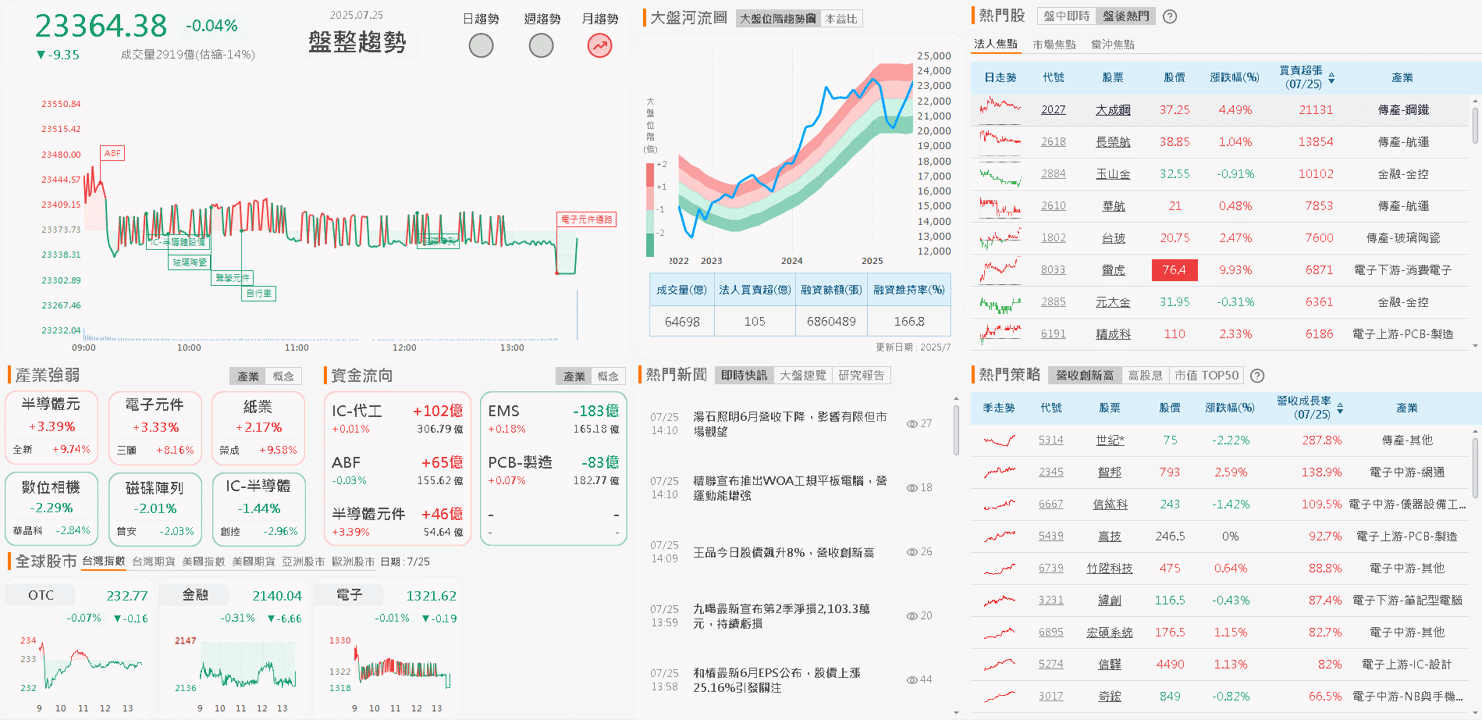Open 亞洲股市 global market tab

(303, 561)
